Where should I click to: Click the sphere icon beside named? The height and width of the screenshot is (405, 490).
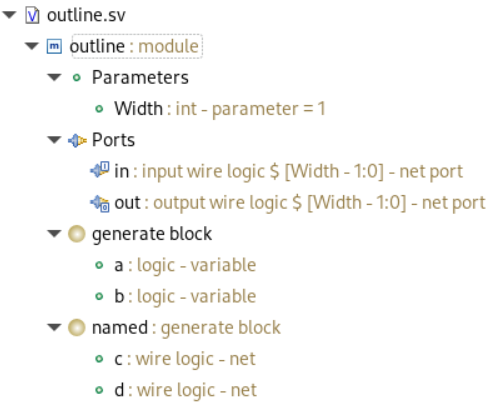tap(77, 327)
